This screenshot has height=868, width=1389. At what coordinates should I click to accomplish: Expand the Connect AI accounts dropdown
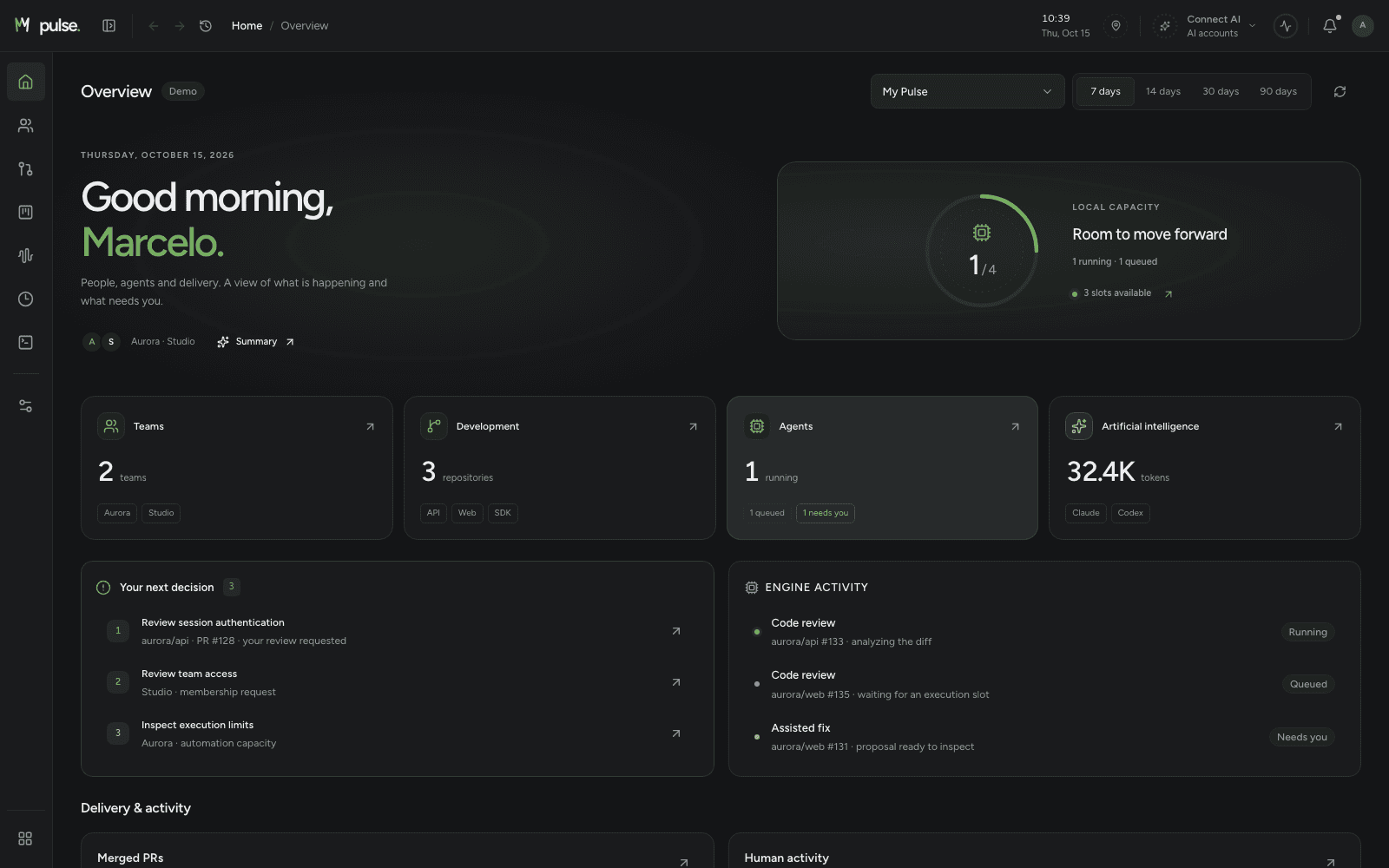pyautogui.click(x=1205, y=26)
